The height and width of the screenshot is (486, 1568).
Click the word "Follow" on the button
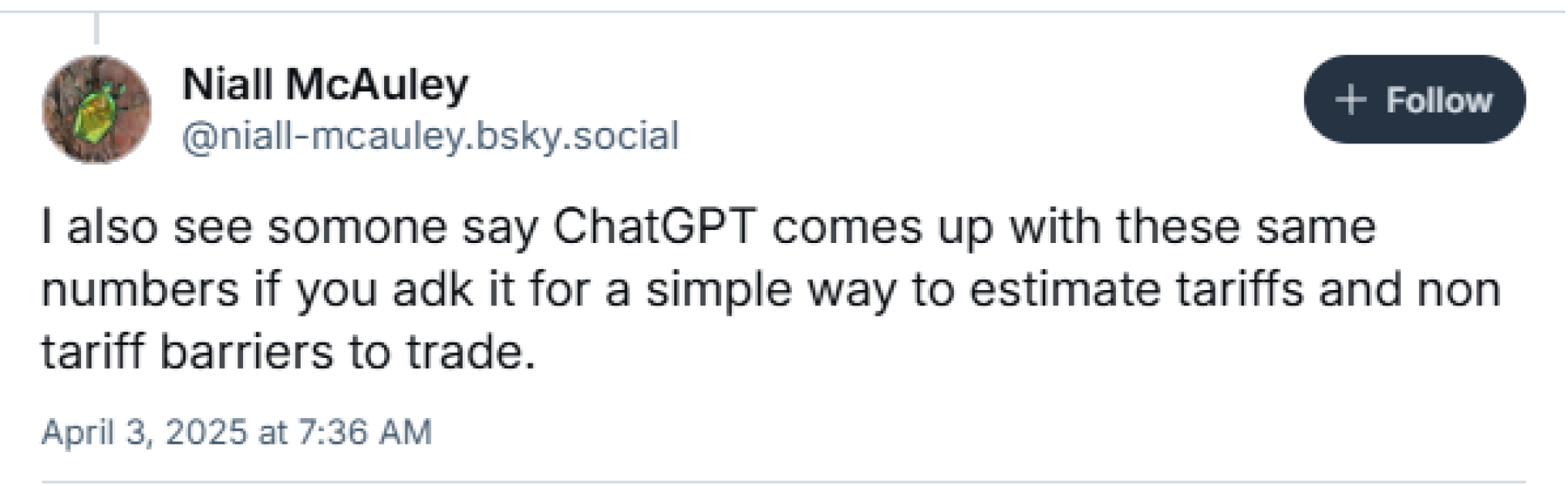pyautogui.click(x=1438, y=100)
